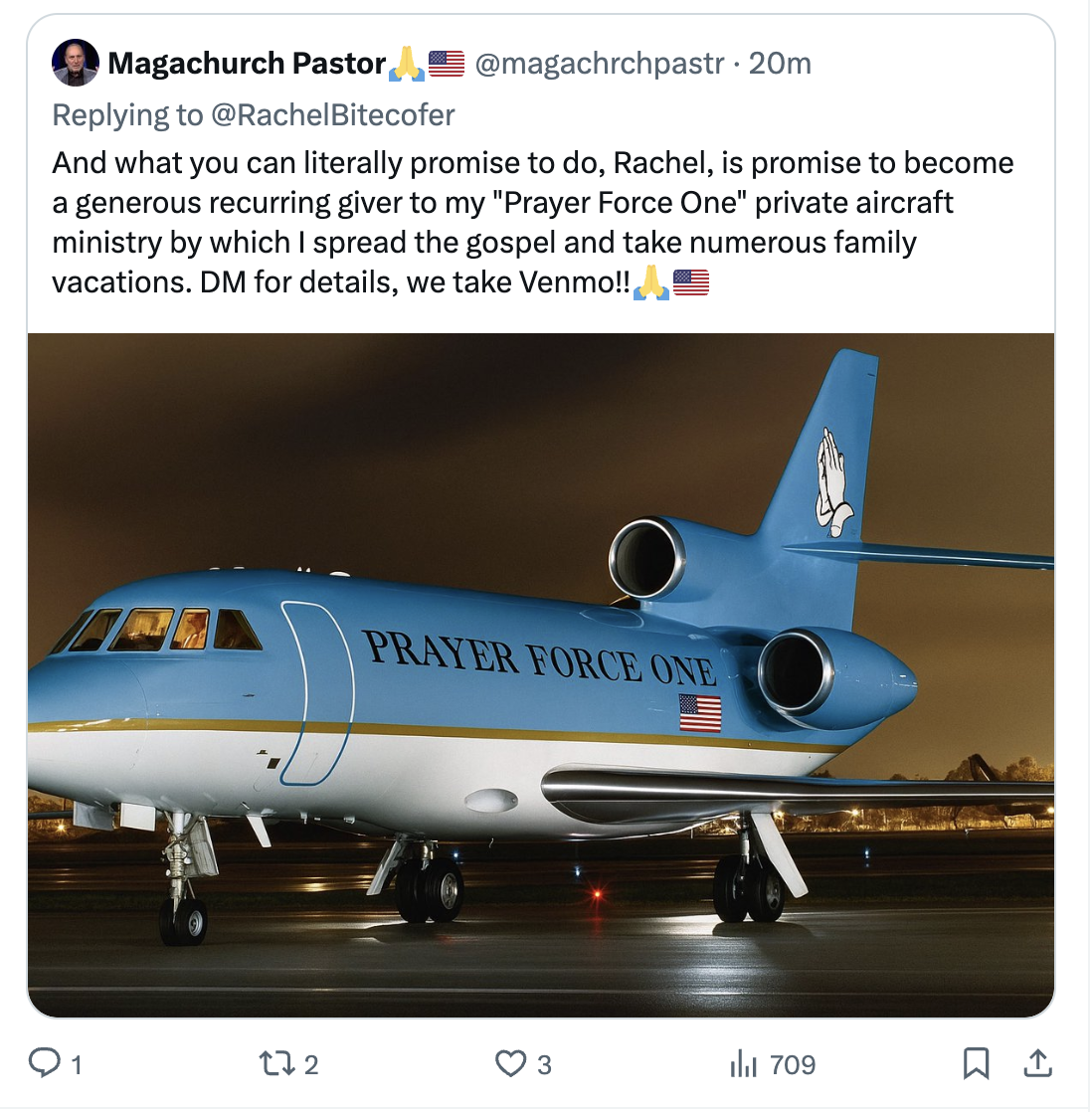Toggle the like on this tweet
The width and height of the screenshot is (1092, 1112).
click(x=511, y=1063)
